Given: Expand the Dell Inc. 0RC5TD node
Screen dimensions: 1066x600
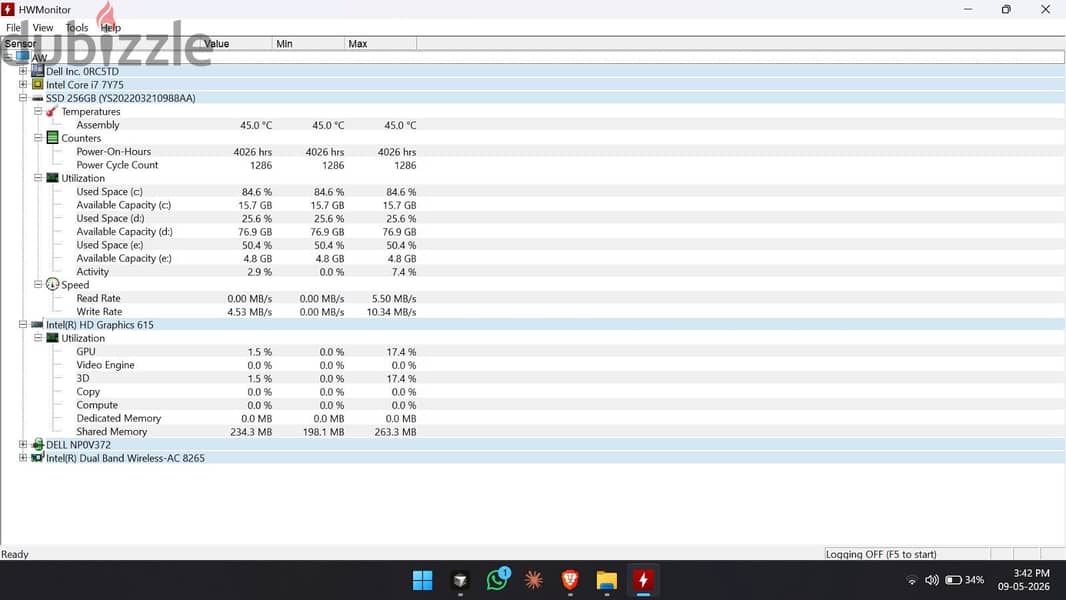Looking at the screenshot, I should tap(23, 71).
